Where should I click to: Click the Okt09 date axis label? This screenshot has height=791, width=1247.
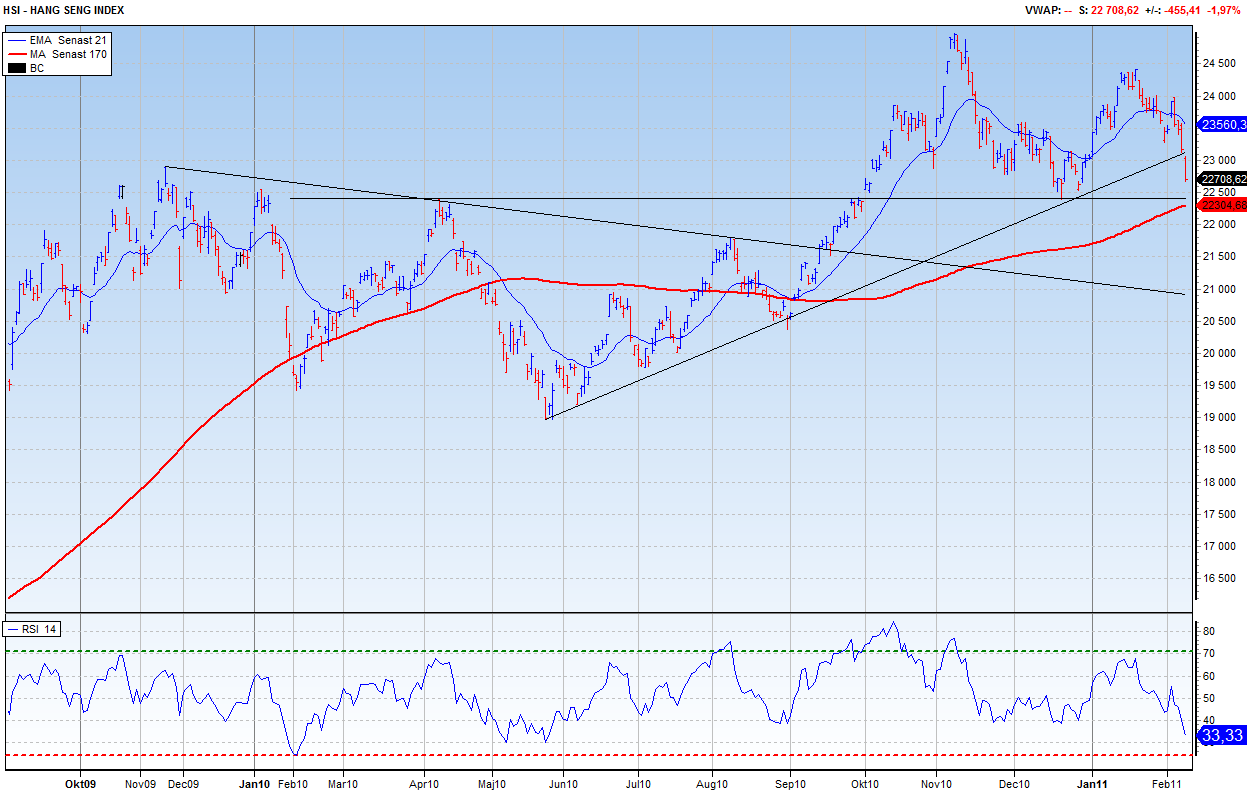pyautogui.click(x=80, y=783)
